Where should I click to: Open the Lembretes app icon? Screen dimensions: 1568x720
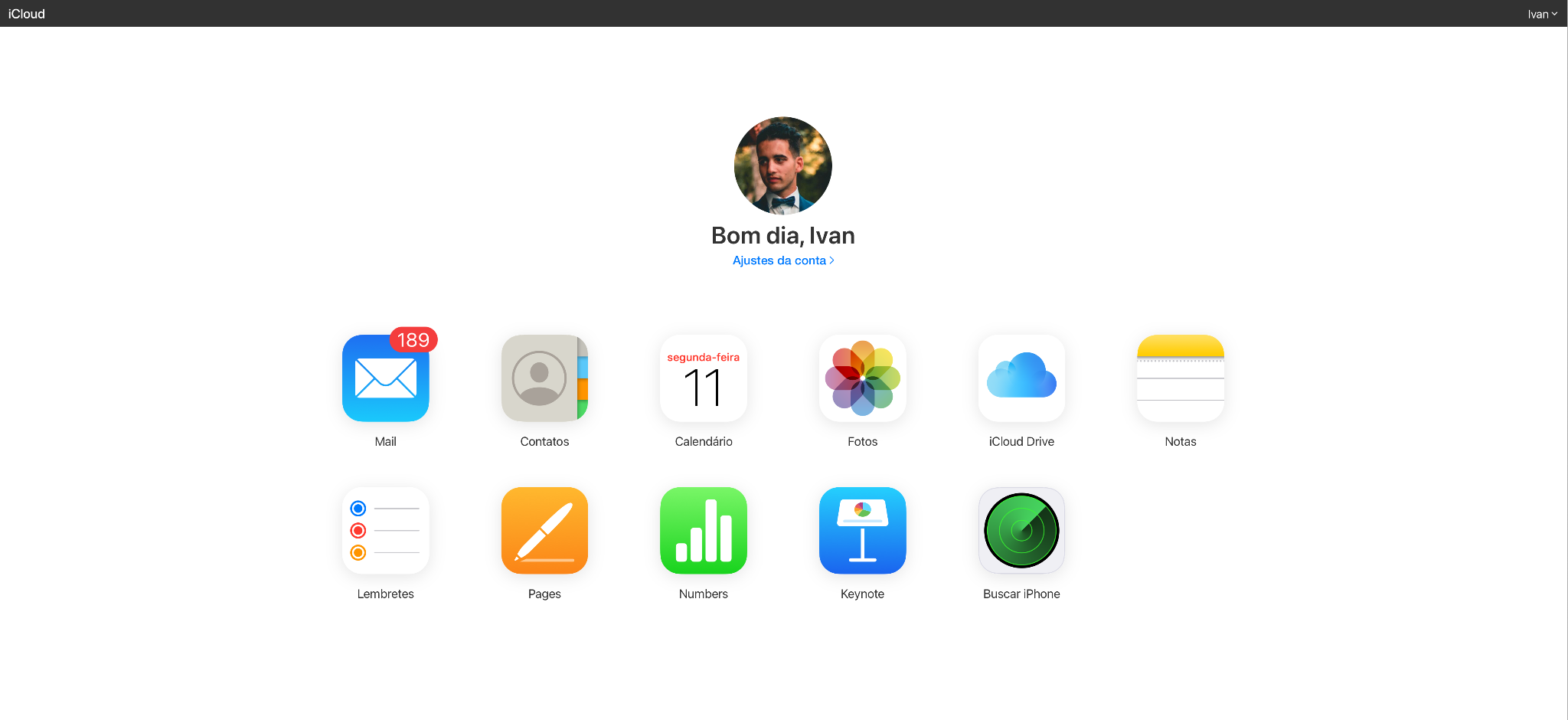386,531
